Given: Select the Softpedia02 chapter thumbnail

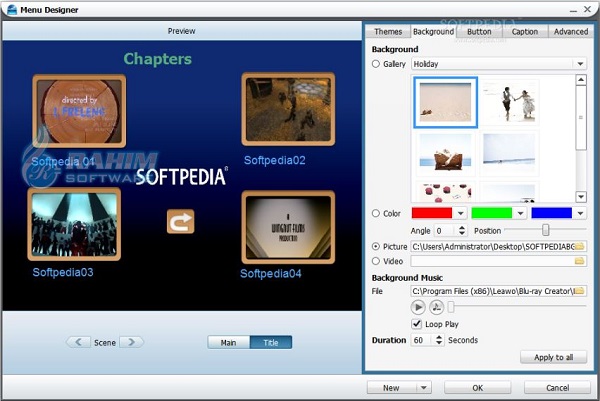Looking at the screenshot, I should (x=288, y=109).
